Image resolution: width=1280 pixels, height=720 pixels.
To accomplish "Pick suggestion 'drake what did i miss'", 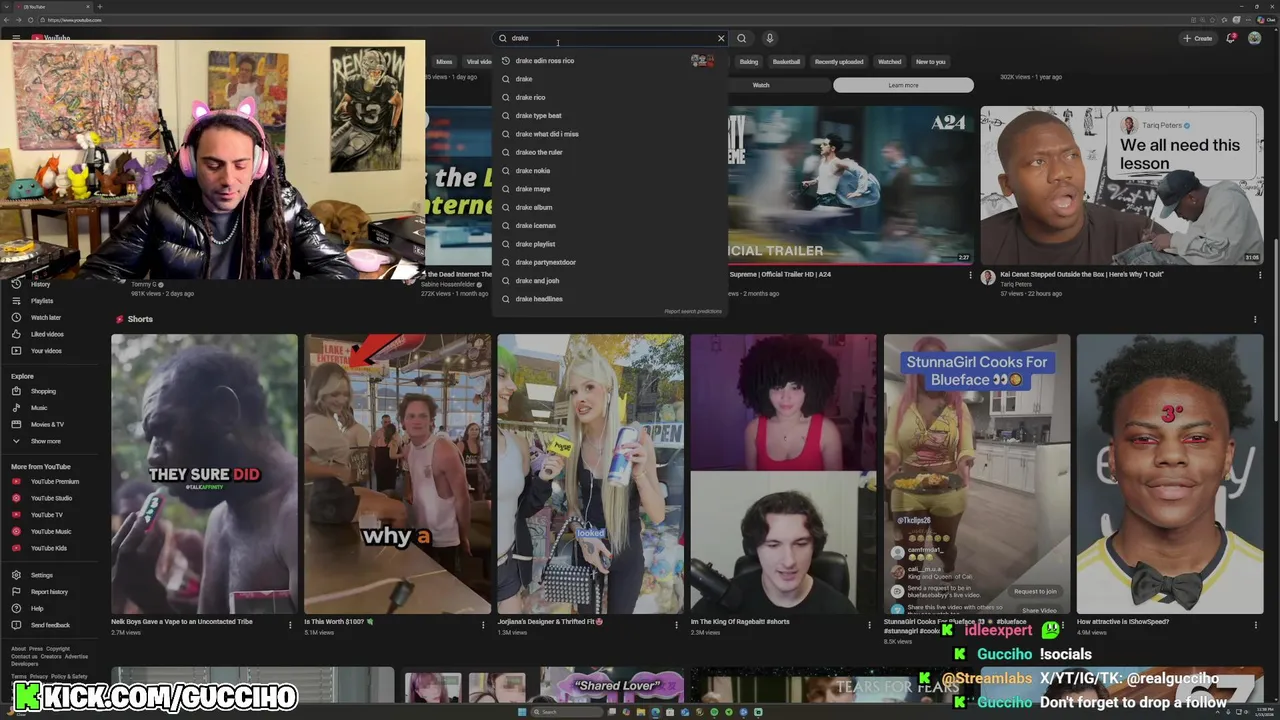I will 610,134.
